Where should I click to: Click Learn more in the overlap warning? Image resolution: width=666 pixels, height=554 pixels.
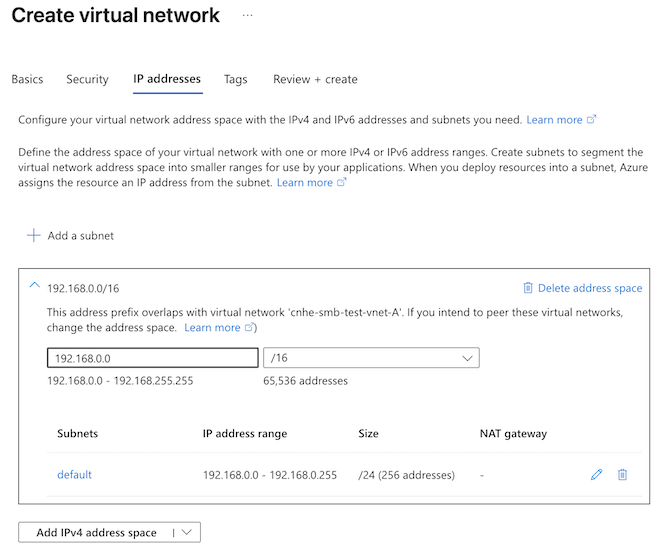212,328
